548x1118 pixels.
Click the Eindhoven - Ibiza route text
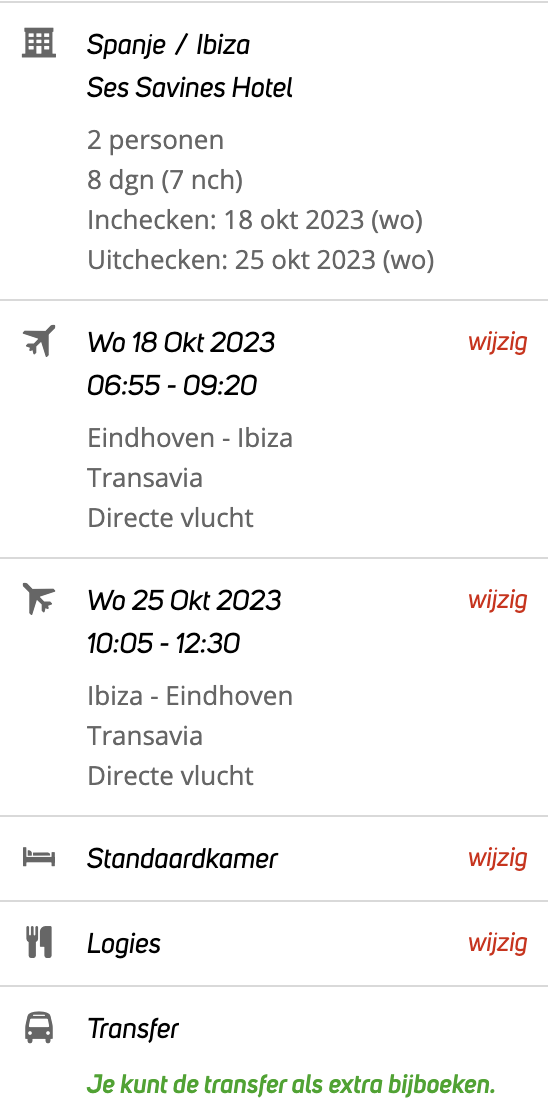click(190, 437)
